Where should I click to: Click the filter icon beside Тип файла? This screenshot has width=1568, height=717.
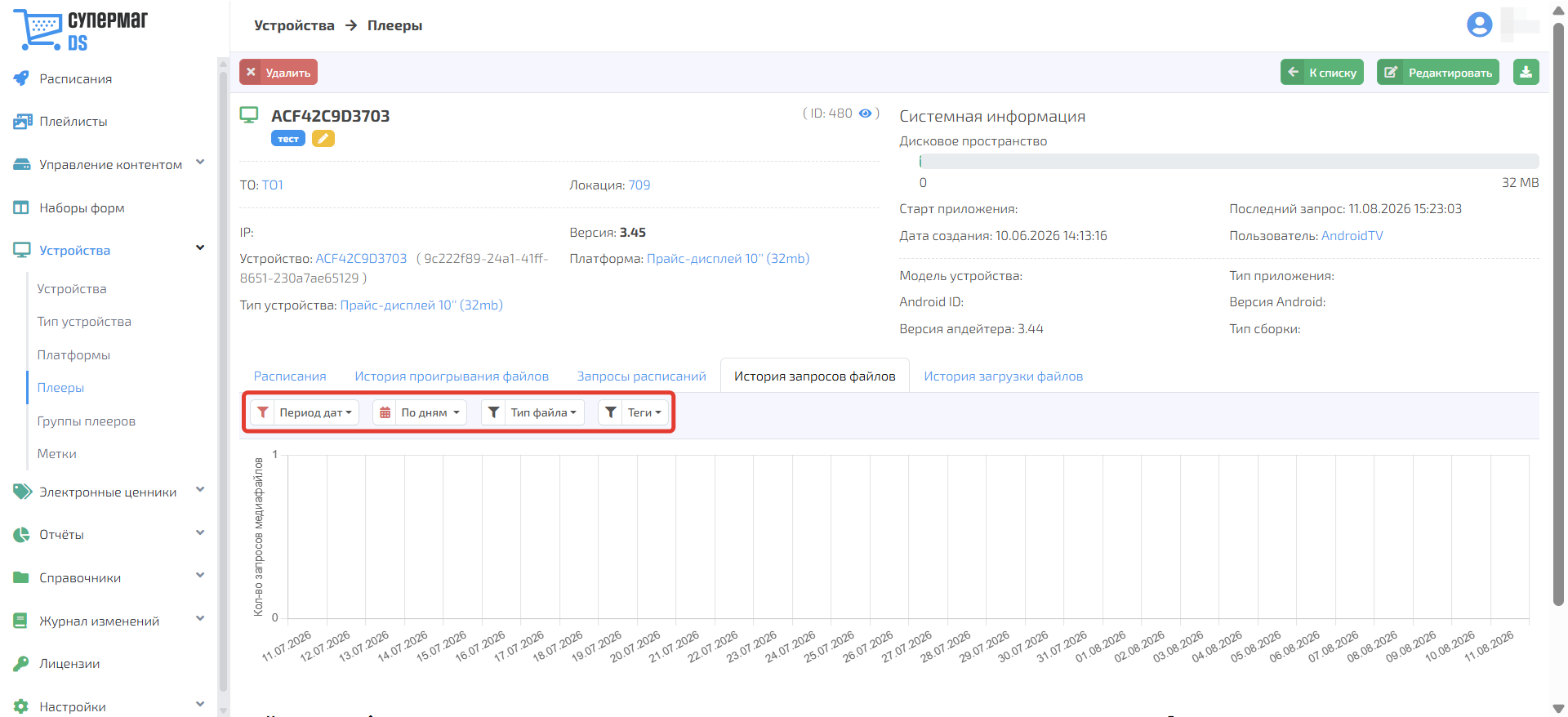pyautogui.click(x=494, y=412)
